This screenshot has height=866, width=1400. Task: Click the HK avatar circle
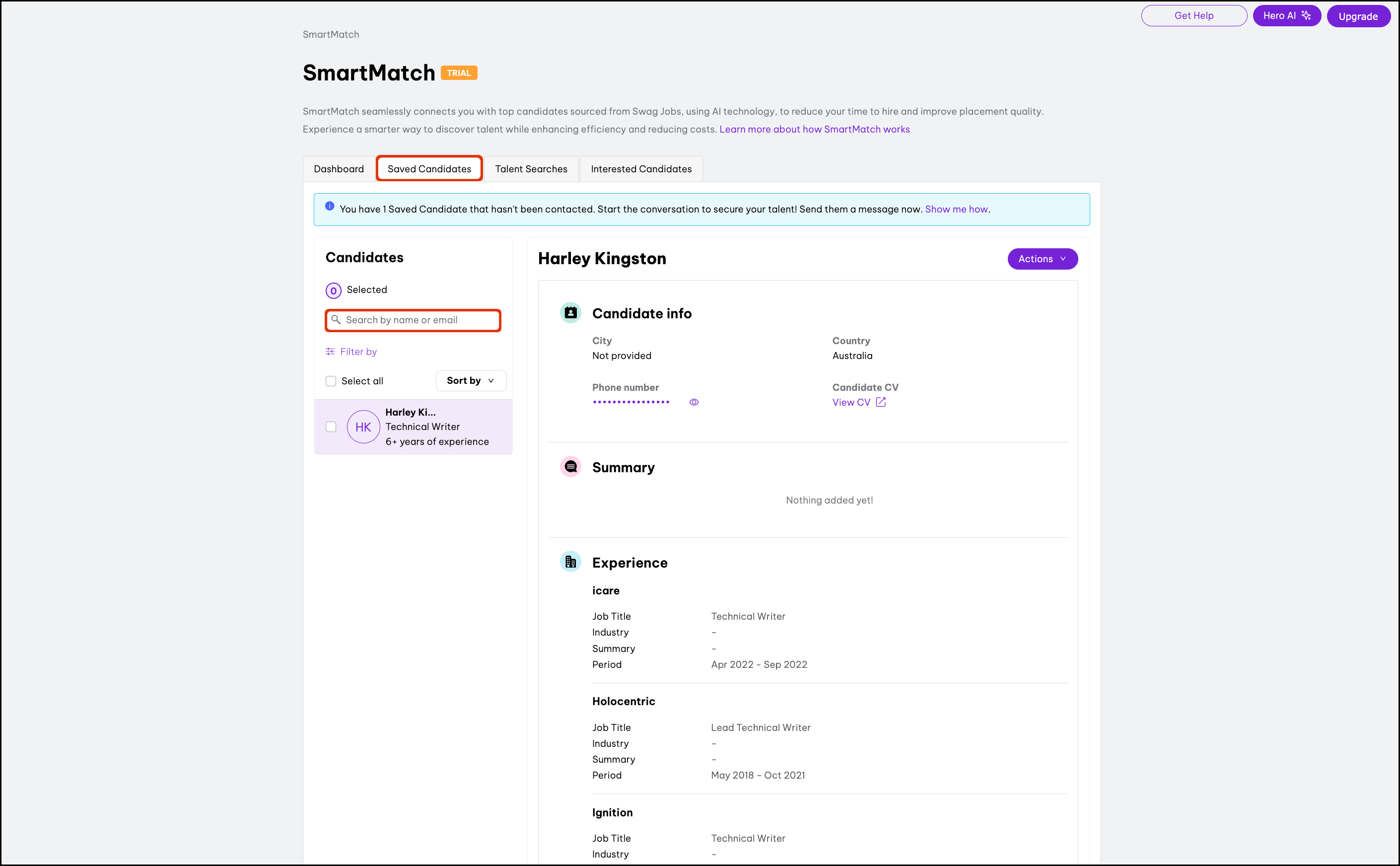(x=363, y=427)
